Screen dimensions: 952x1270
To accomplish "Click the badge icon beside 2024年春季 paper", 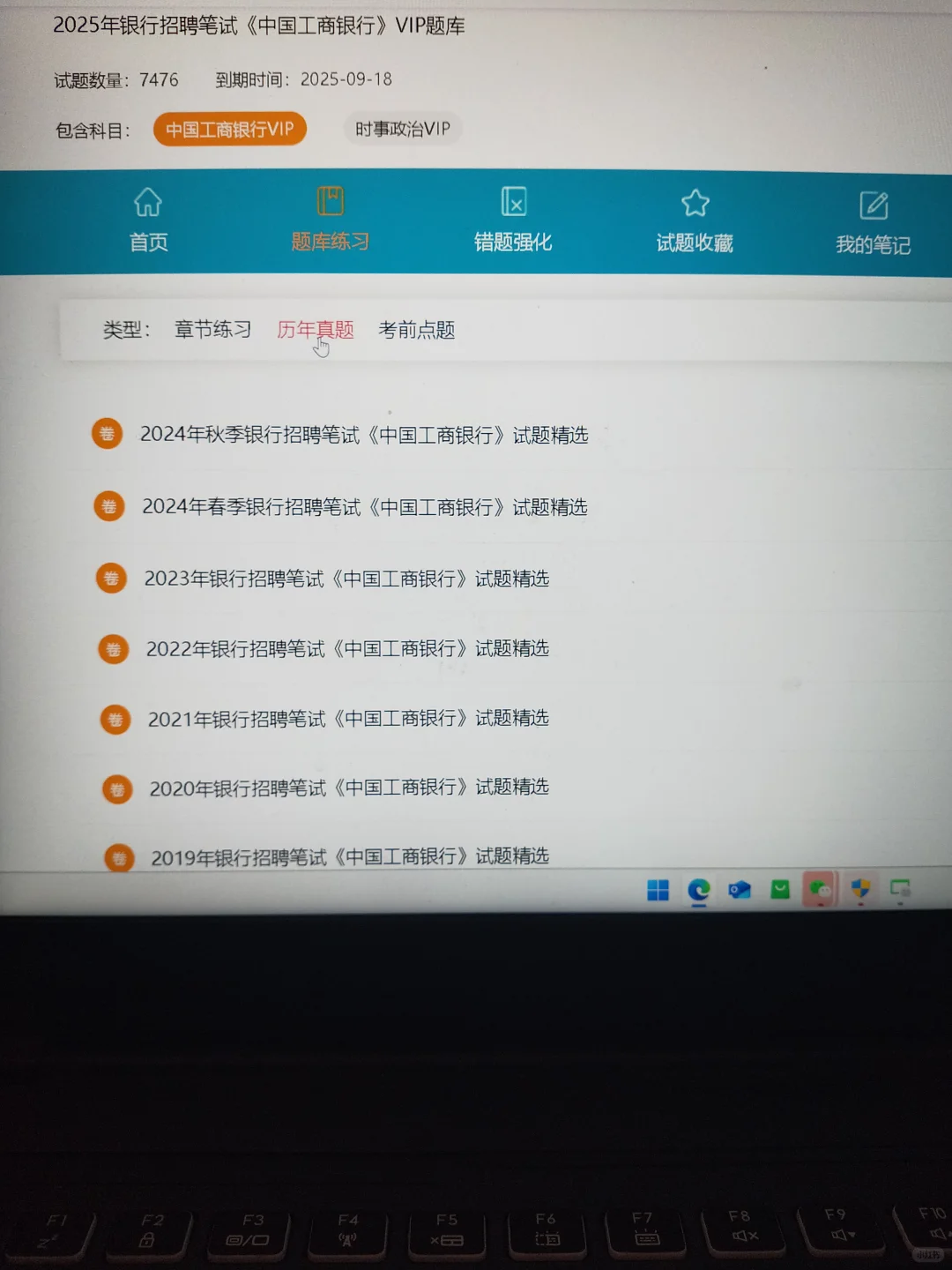I will tap(109, 506).
